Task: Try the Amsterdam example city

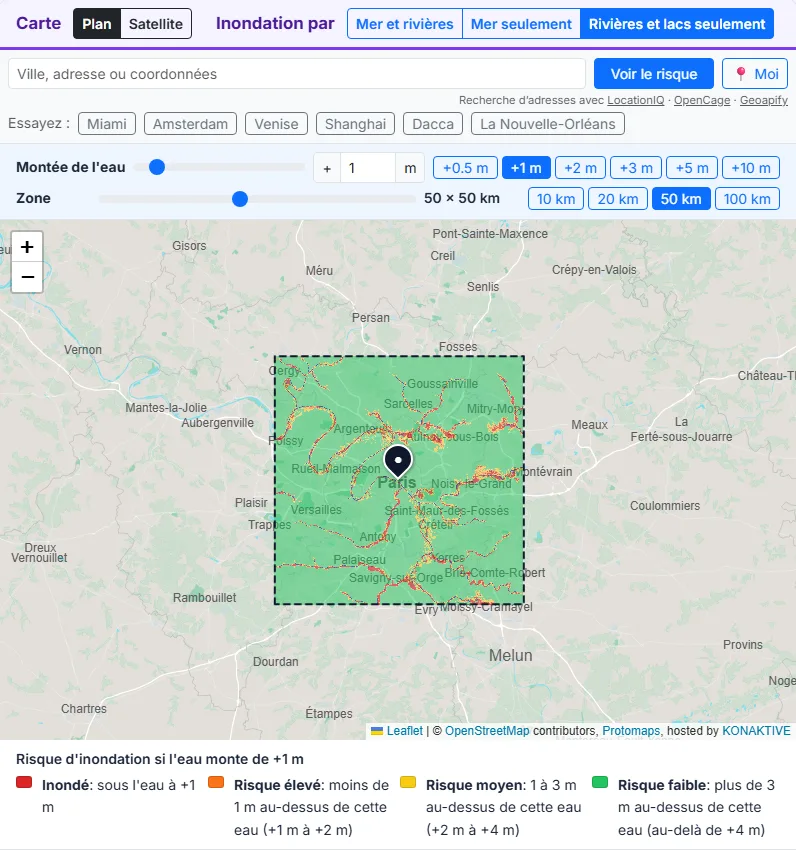Action: coord(190,124)
